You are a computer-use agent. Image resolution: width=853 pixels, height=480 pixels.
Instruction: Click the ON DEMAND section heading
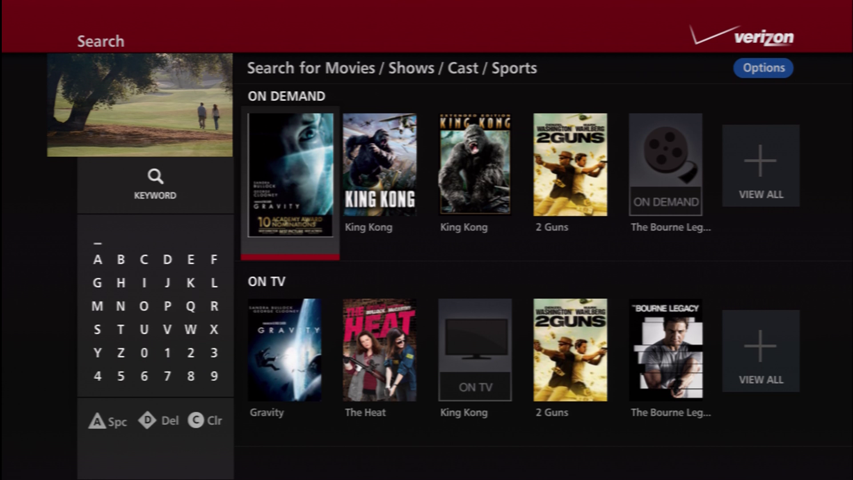(x=286, y=96)
